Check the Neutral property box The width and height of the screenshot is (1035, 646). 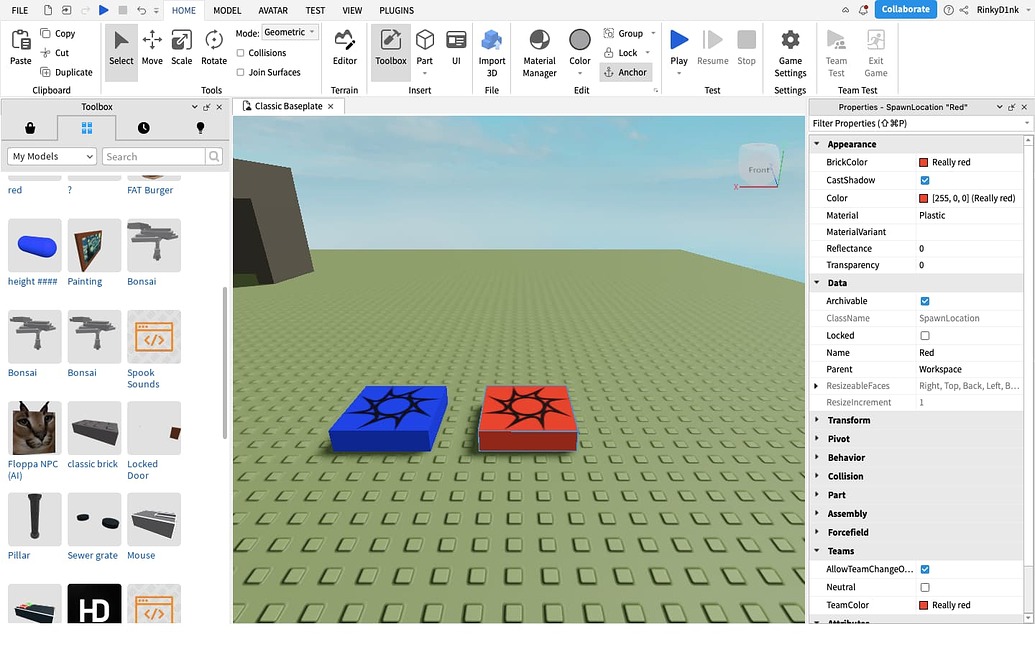pyautogui.click(x=925, y=587)
